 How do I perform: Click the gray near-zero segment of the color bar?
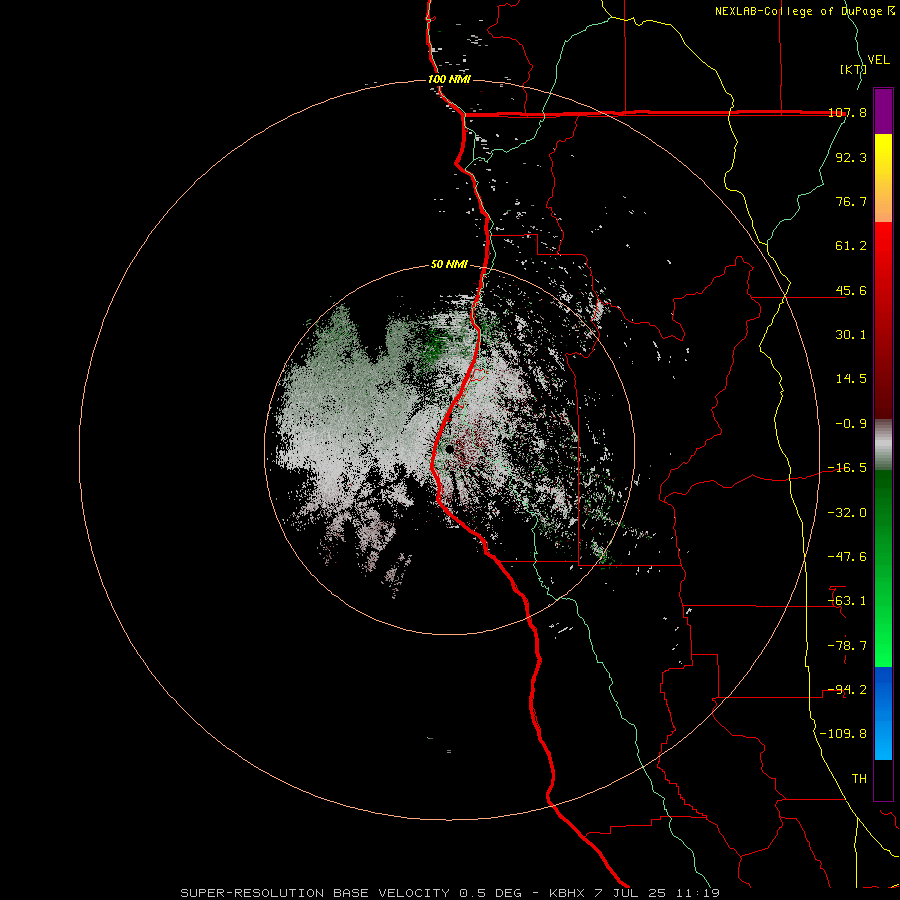click(883, 445)
